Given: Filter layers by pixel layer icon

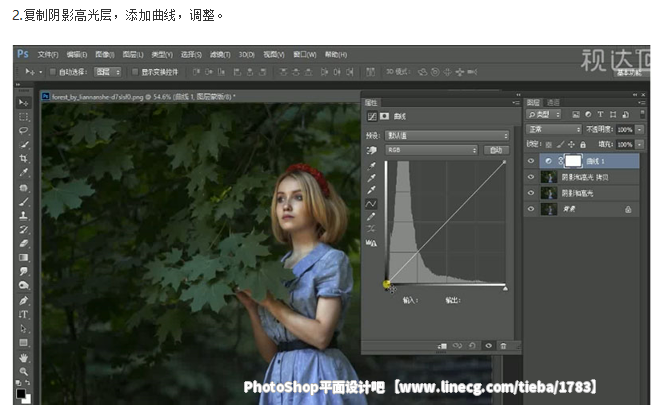Looking at the screenshot, I should pos(576,114).
